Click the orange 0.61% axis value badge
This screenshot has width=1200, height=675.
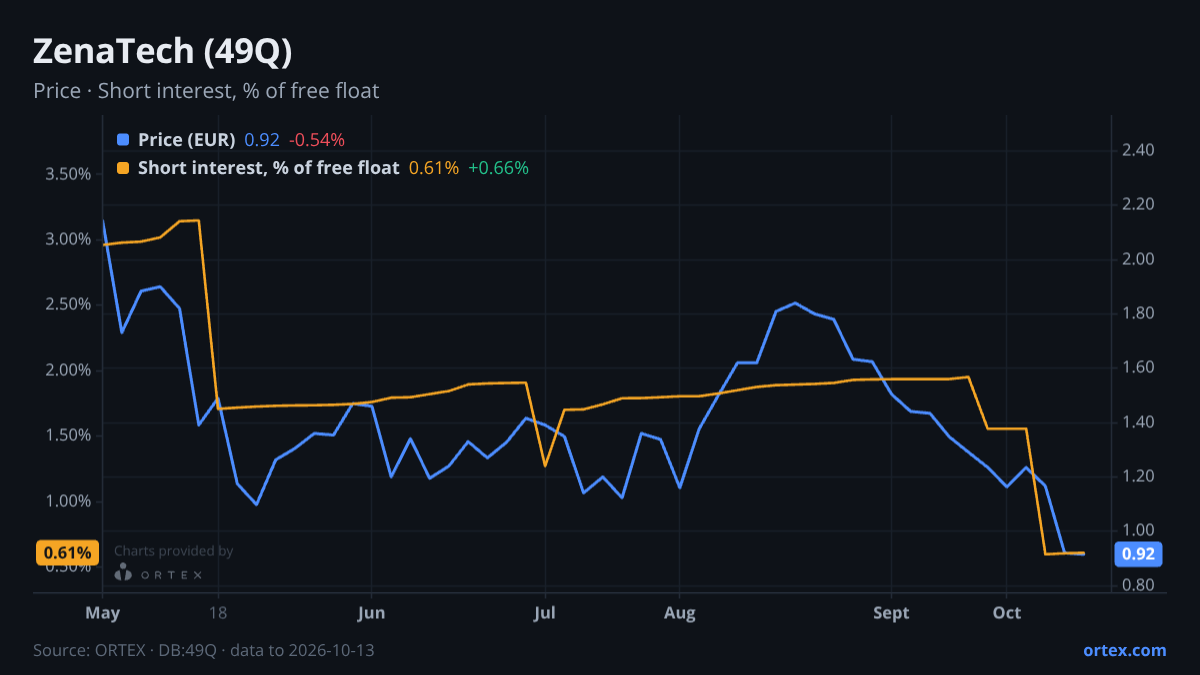68,552
